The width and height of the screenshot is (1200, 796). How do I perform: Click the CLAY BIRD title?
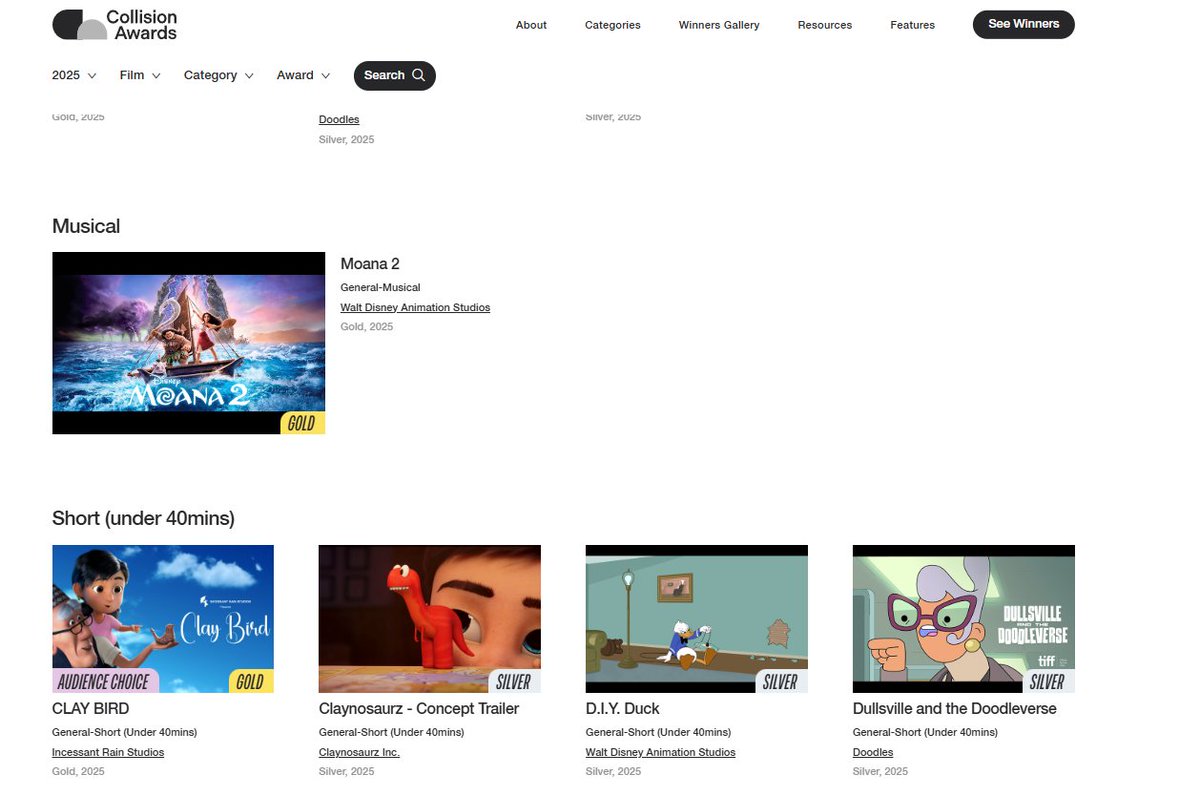click(91, 709)
